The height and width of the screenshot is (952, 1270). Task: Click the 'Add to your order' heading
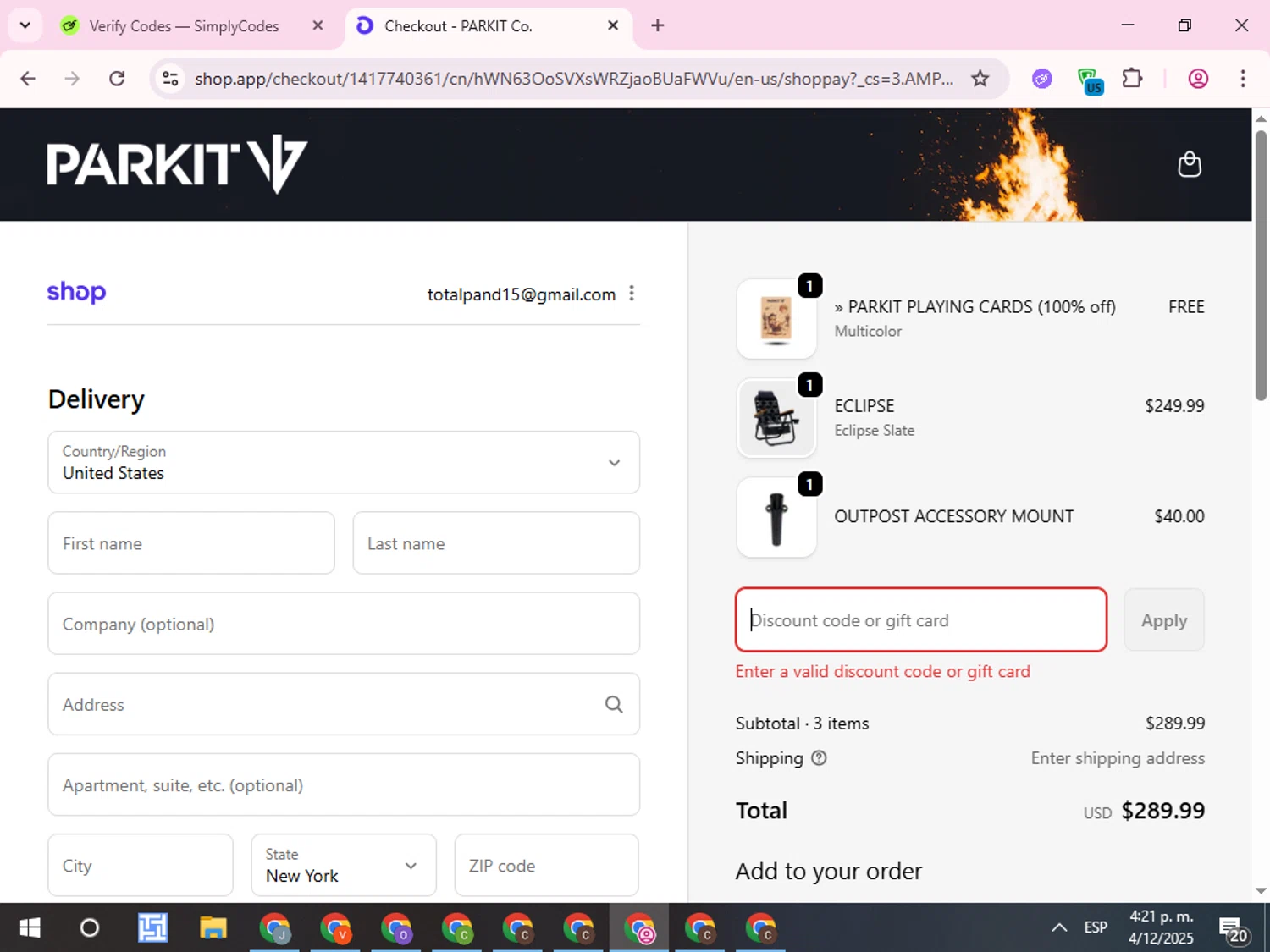[x=829, y=871]
